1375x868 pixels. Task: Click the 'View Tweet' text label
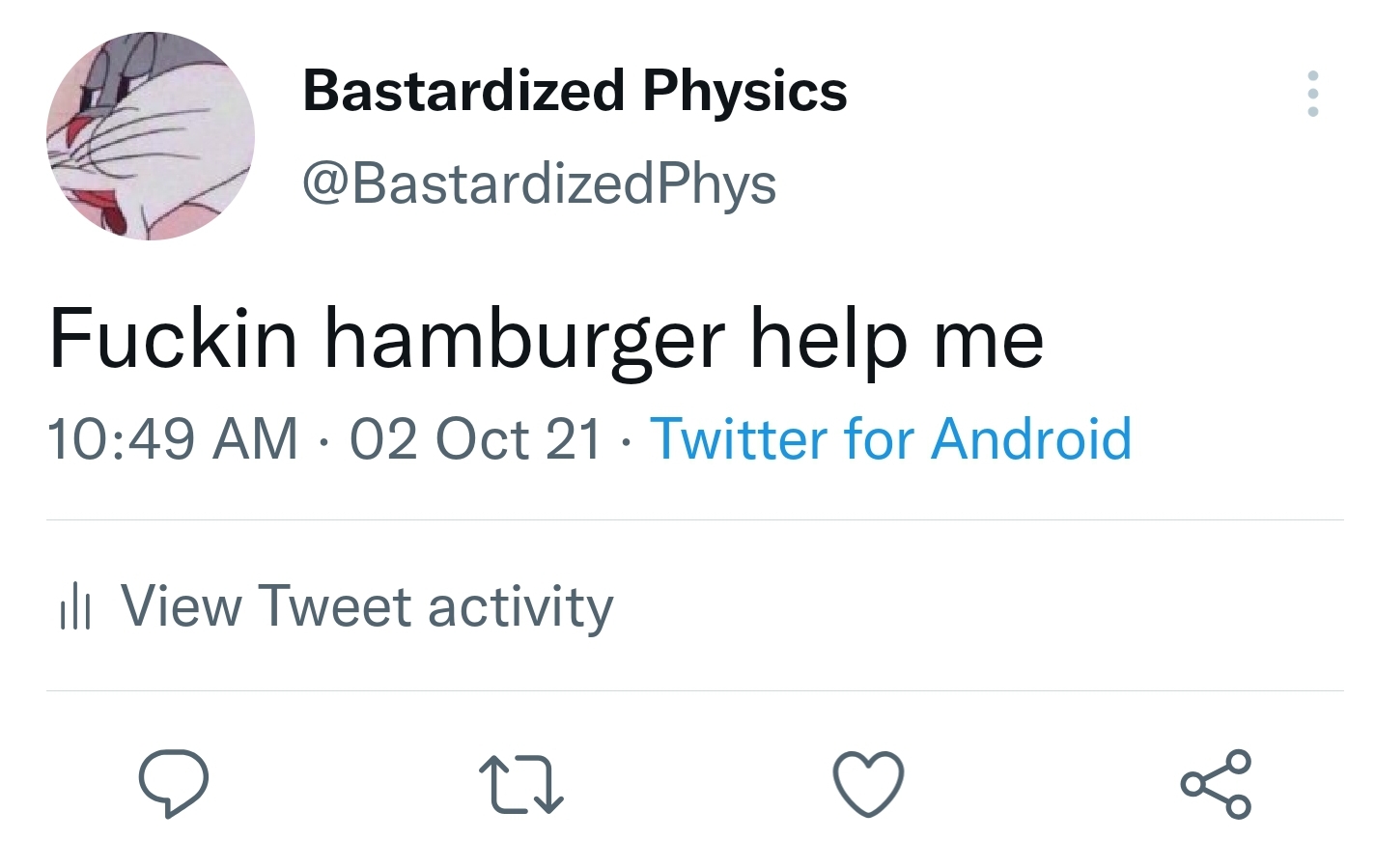(x=266, y=607)
